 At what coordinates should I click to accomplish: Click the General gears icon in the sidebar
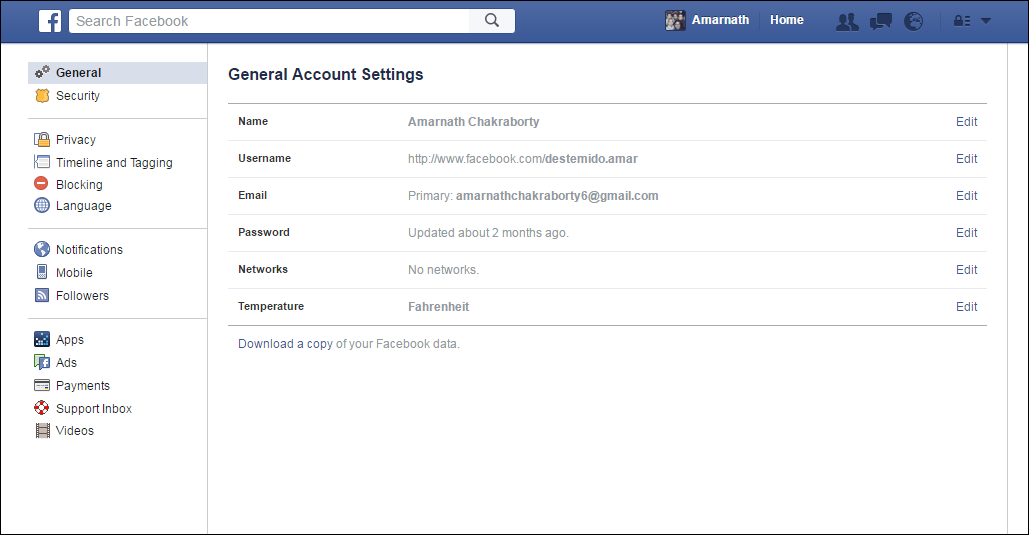click(x=42, y=72)
